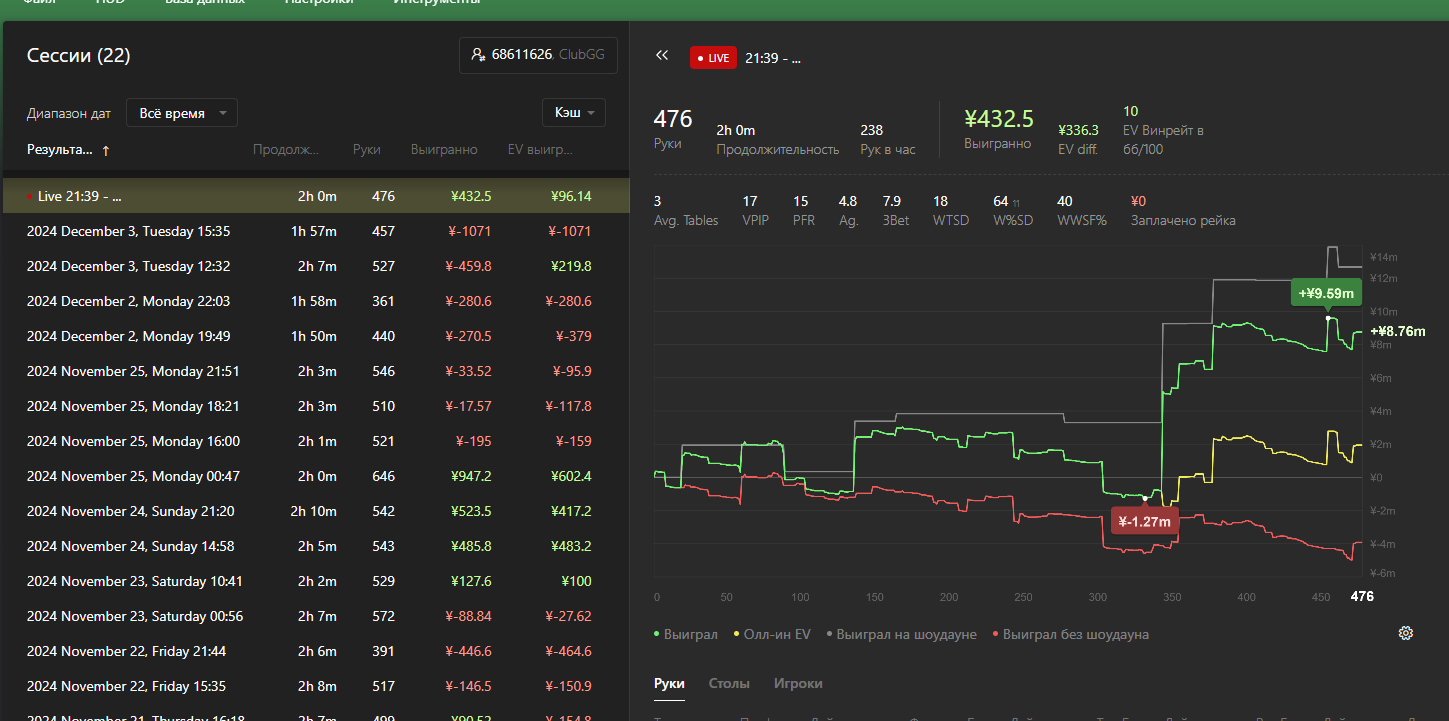
Task: Click the Диапазон дат label
Action: click(x=69, y=113)
